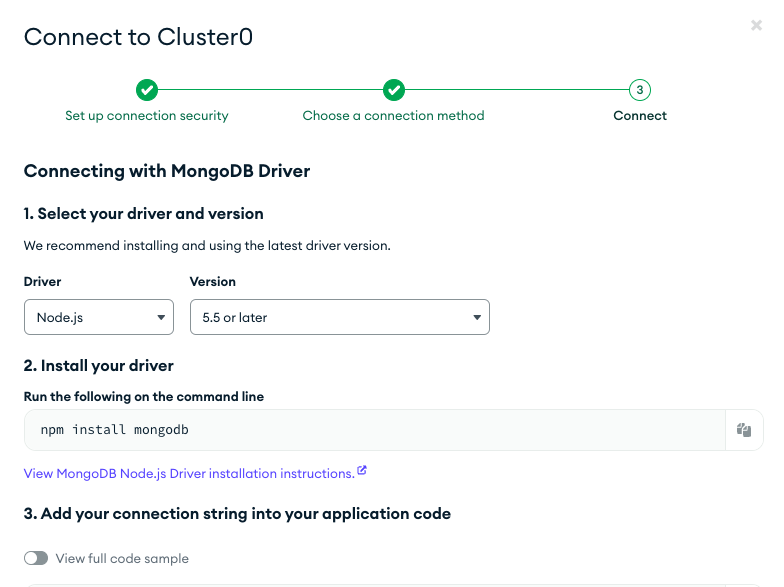Screen dimensions: 784x587
Task: Click the Connect to Cluster0 title
Action: tap(138, 37)
